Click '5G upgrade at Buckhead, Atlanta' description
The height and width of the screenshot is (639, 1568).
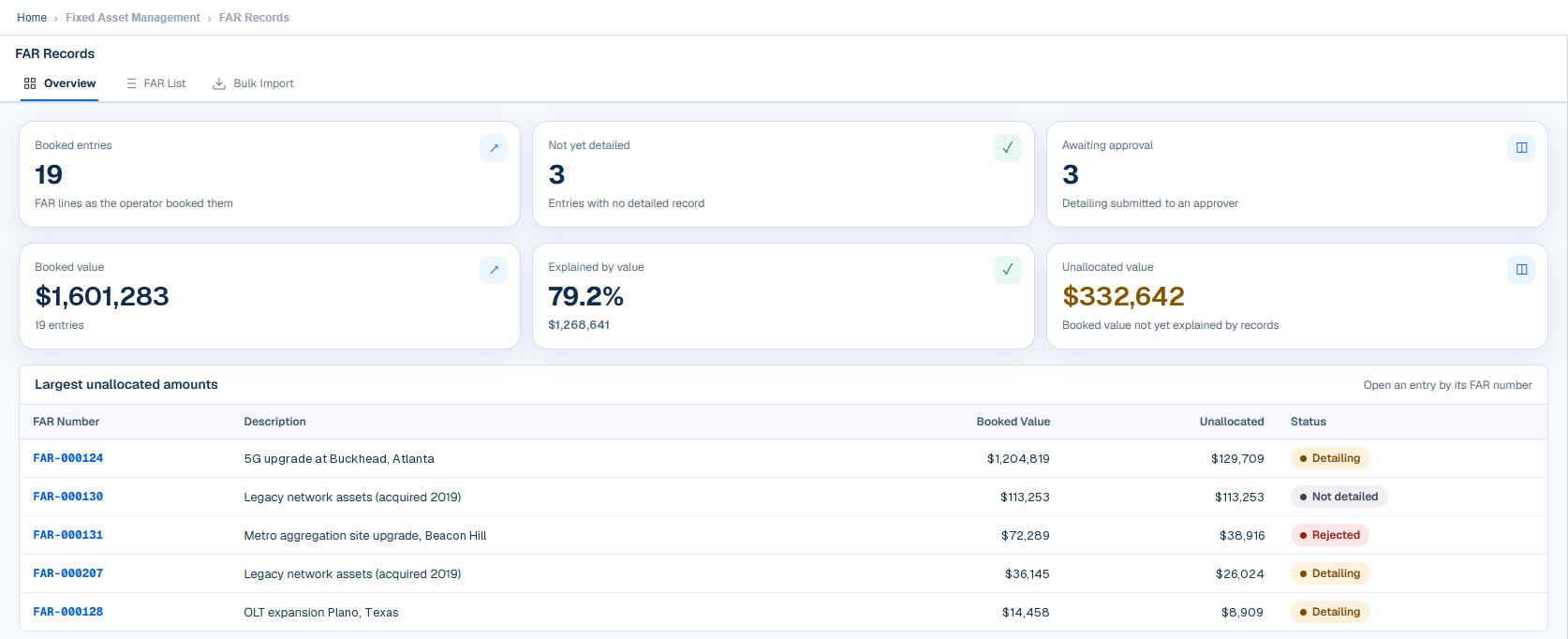339,459
